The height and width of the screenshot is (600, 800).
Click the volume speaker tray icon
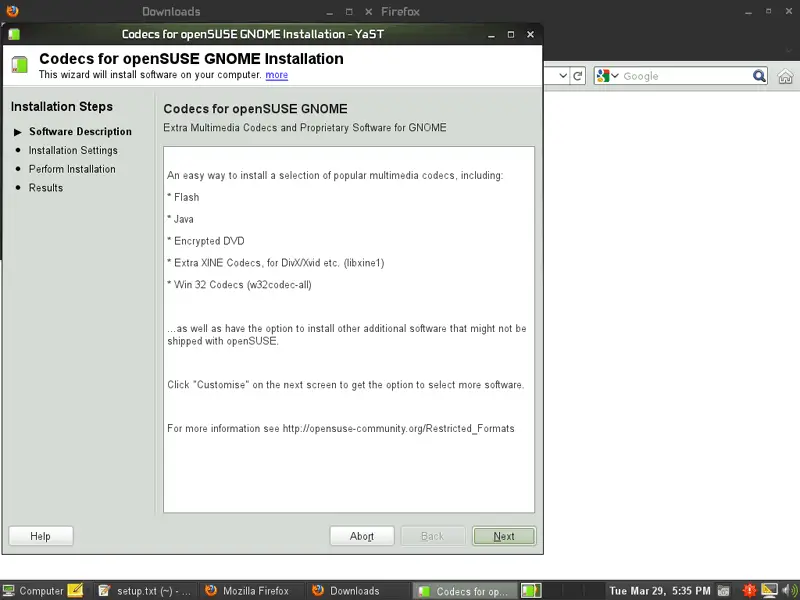[790, 591]
